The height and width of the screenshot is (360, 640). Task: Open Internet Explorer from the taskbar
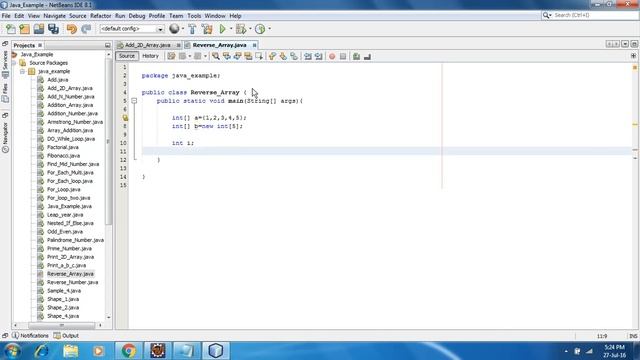[42, 351]
